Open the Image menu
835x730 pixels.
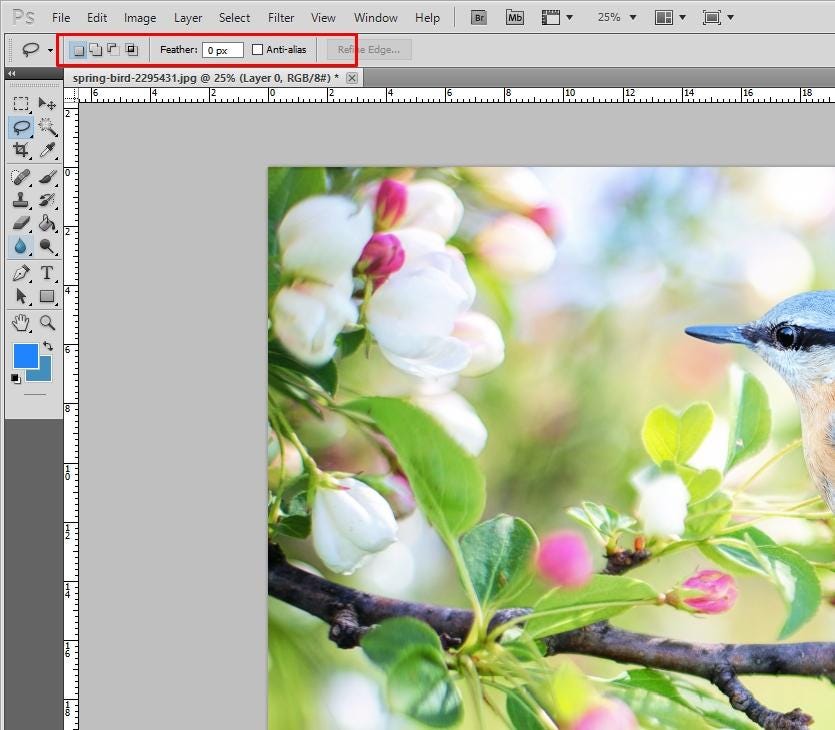140,18
